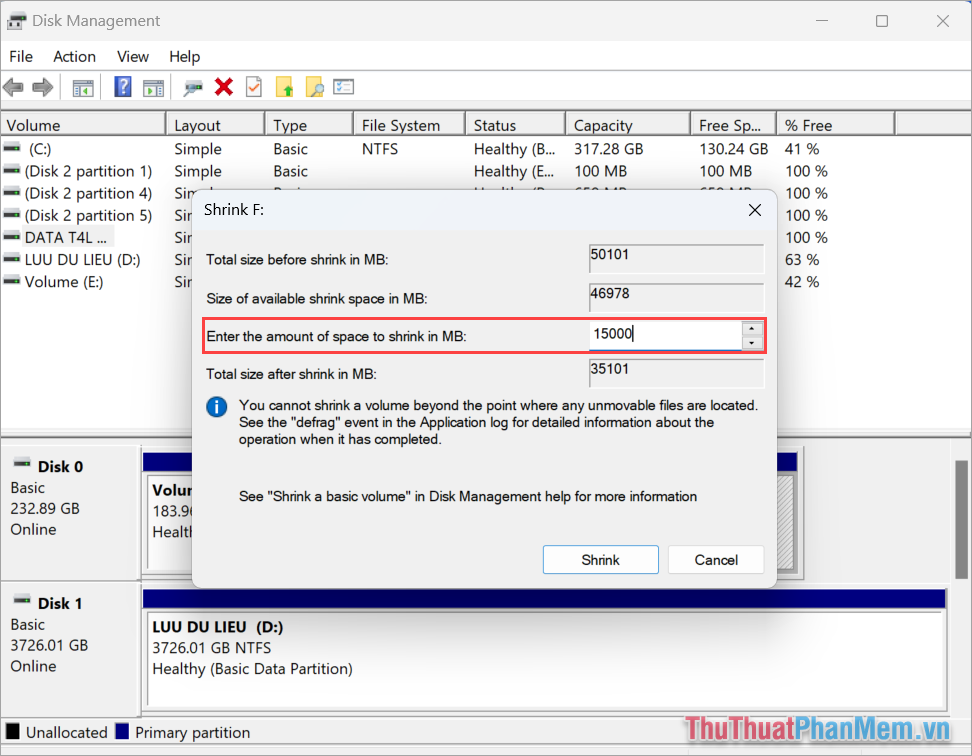The height and width of the screenshot is (756, 972).
Task: Toggle the Show/Hide Console Tree toolbar icon
Action: click(83, 87)
